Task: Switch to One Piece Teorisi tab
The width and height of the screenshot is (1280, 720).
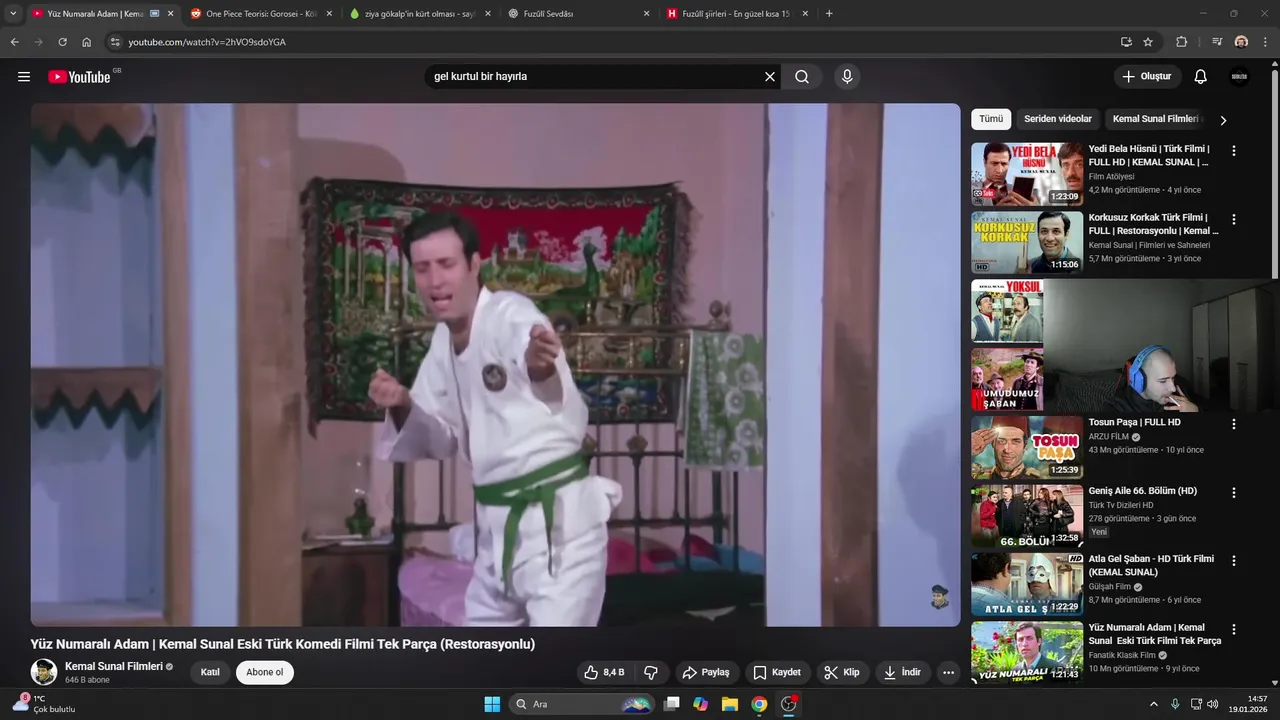Action: [x=262, y=14]
